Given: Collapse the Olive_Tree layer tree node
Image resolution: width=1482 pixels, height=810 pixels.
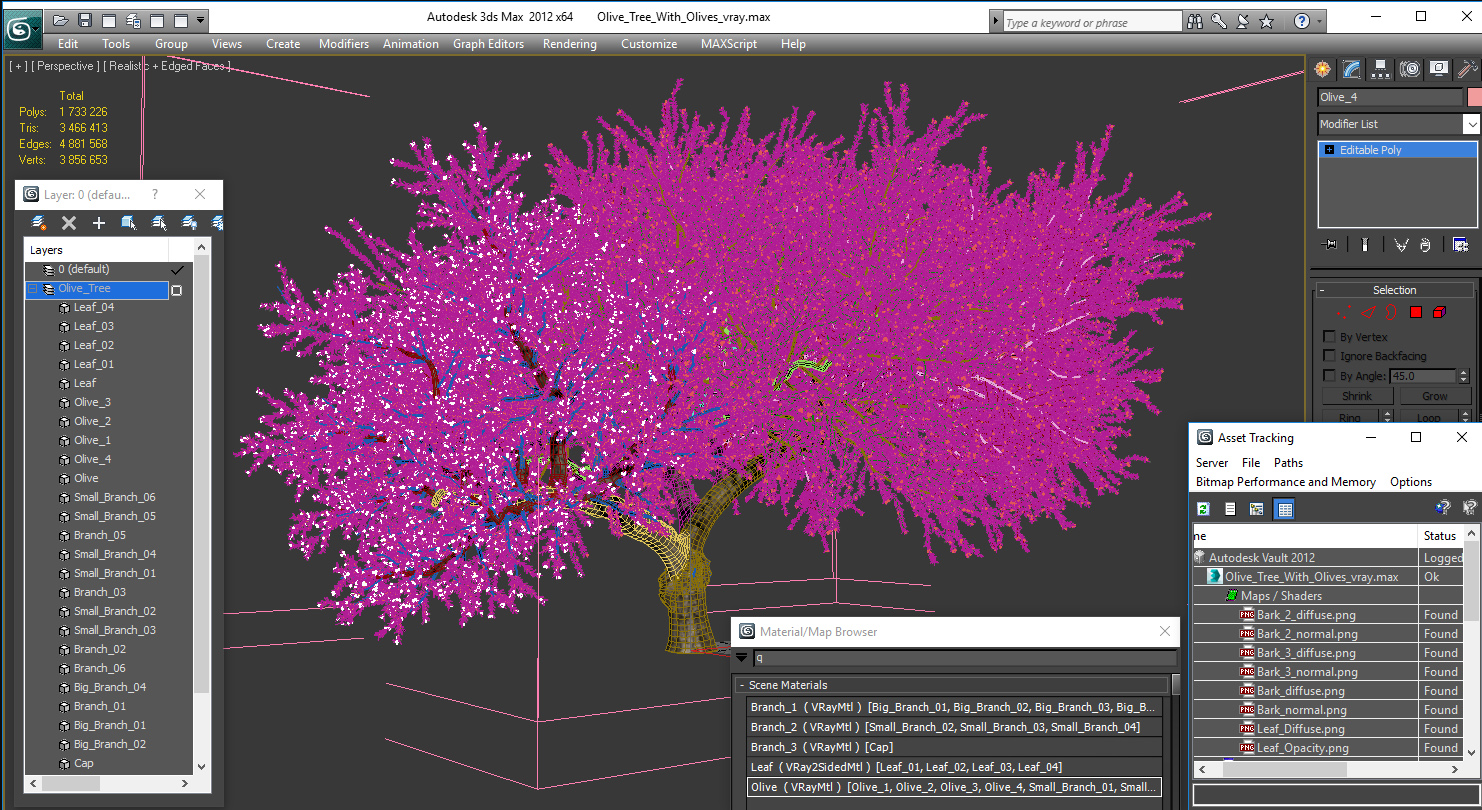Looking at the screenshot, I should coord(33,289).
